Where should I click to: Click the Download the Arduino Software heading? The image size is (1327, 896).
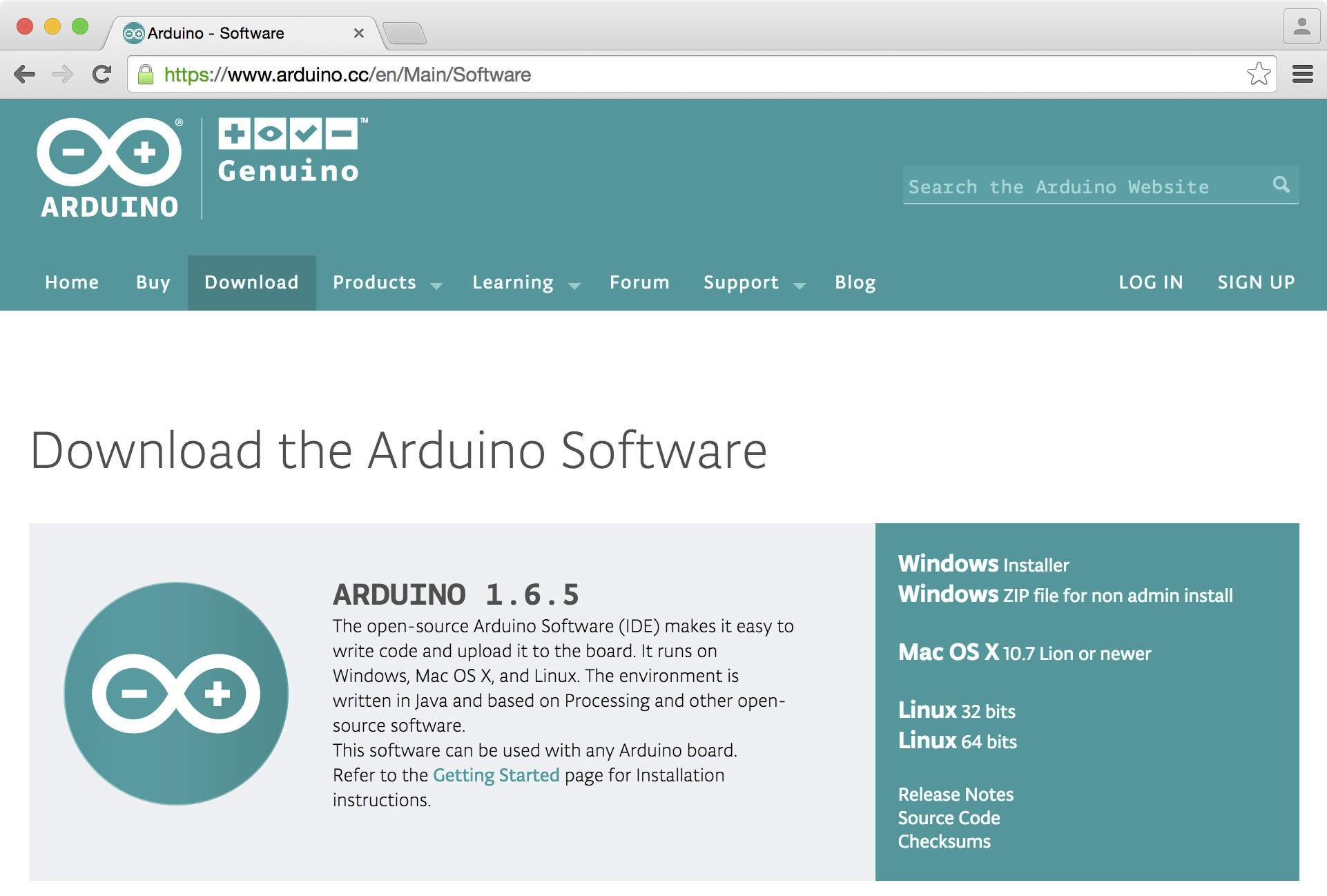(398, 450)
